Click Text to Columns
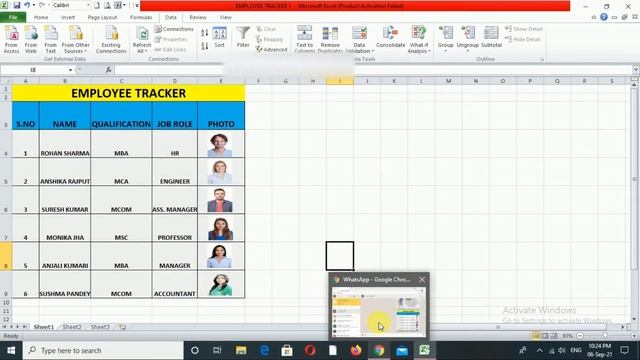 [304, 39]
